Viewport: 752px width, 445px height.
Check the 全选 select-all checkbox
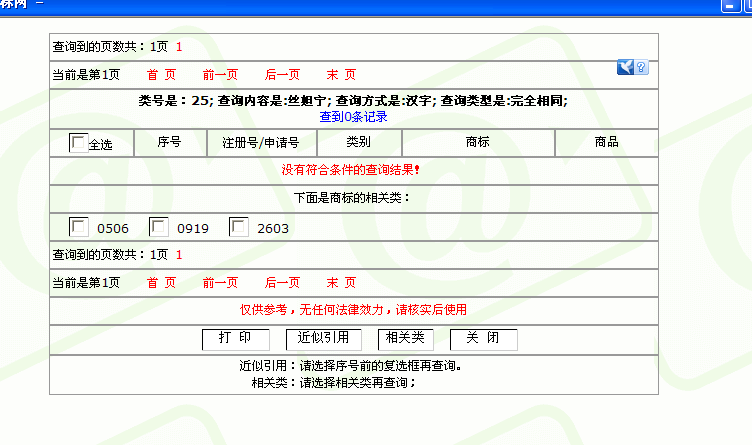pos(78,143)
